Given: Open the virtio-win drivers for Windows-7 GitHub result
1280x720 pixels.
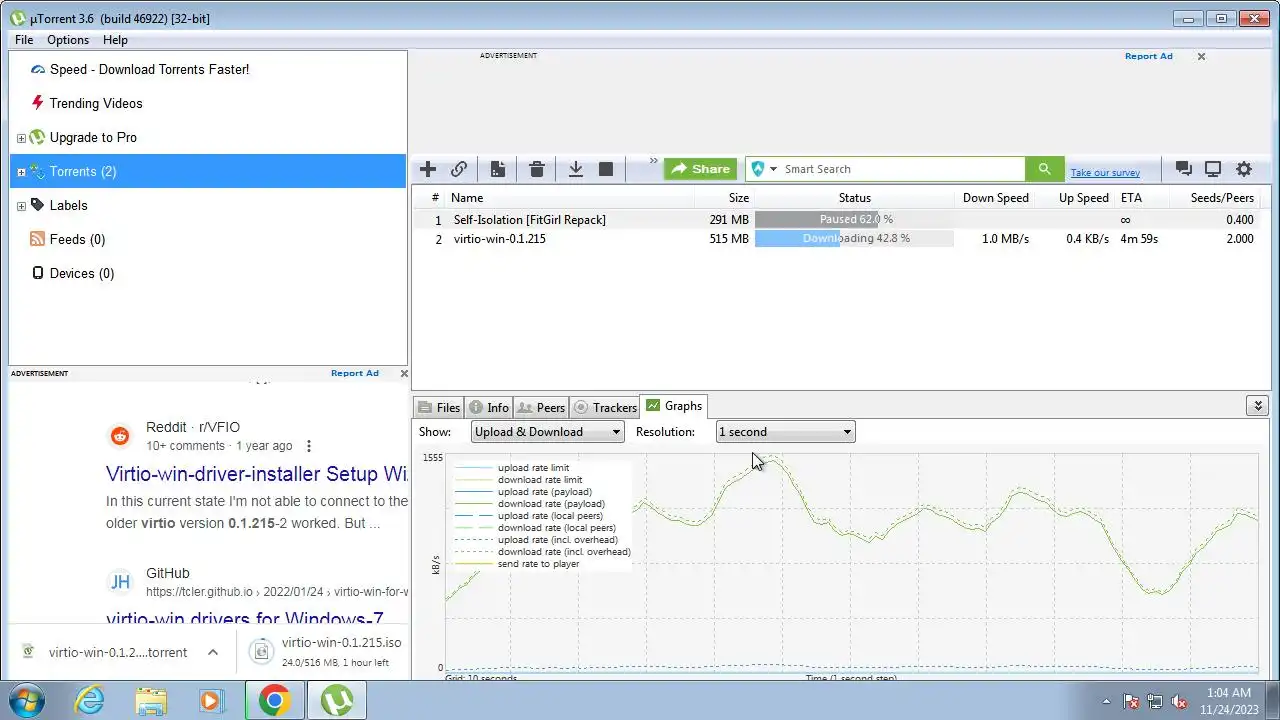Looking at the screenshot, I should (x=245, y=620).
